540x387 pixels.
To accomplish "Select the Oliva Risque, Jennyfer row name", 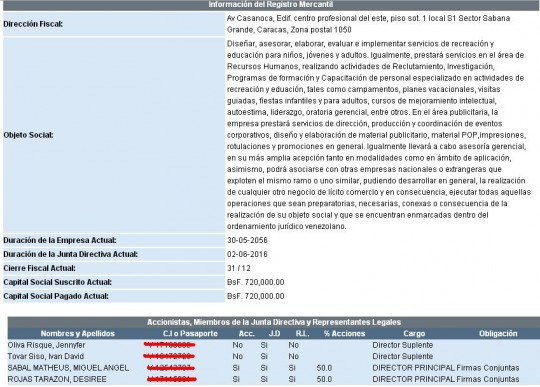I will click(46, 345).
